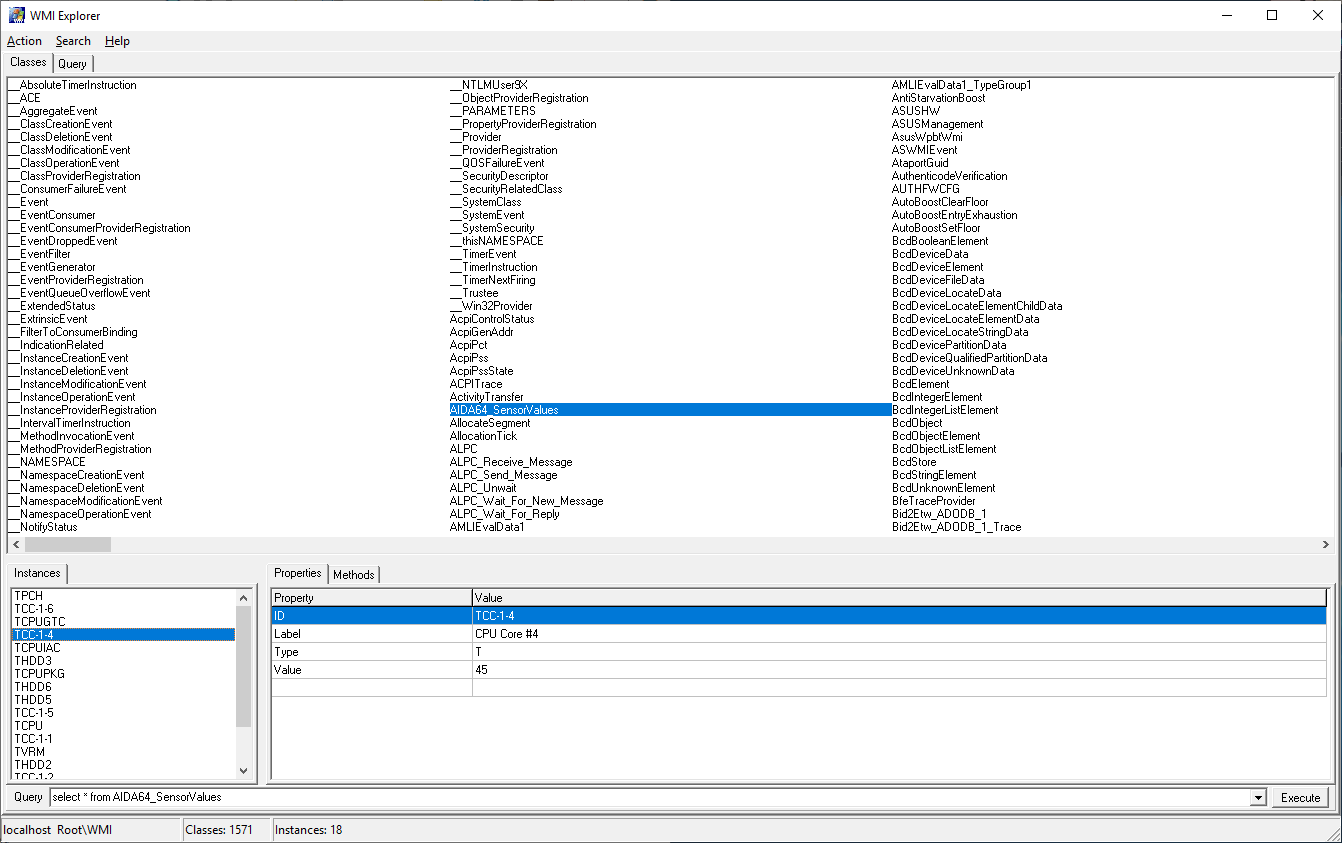Click the WMI Explorer title bar icon
Image resolution: width=1342 pixels, height=843 pixels.
17,15
